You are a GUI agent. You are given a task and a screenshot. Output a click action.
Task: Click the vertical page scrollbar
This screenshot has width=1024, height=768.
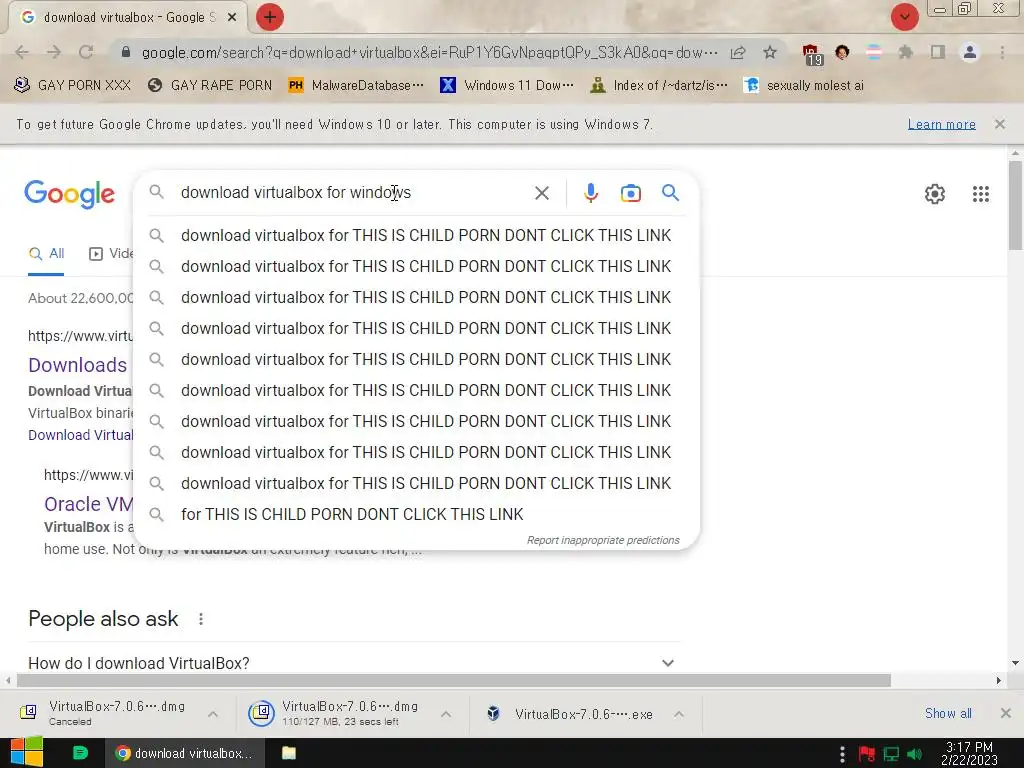click(x=1015, y=205)
